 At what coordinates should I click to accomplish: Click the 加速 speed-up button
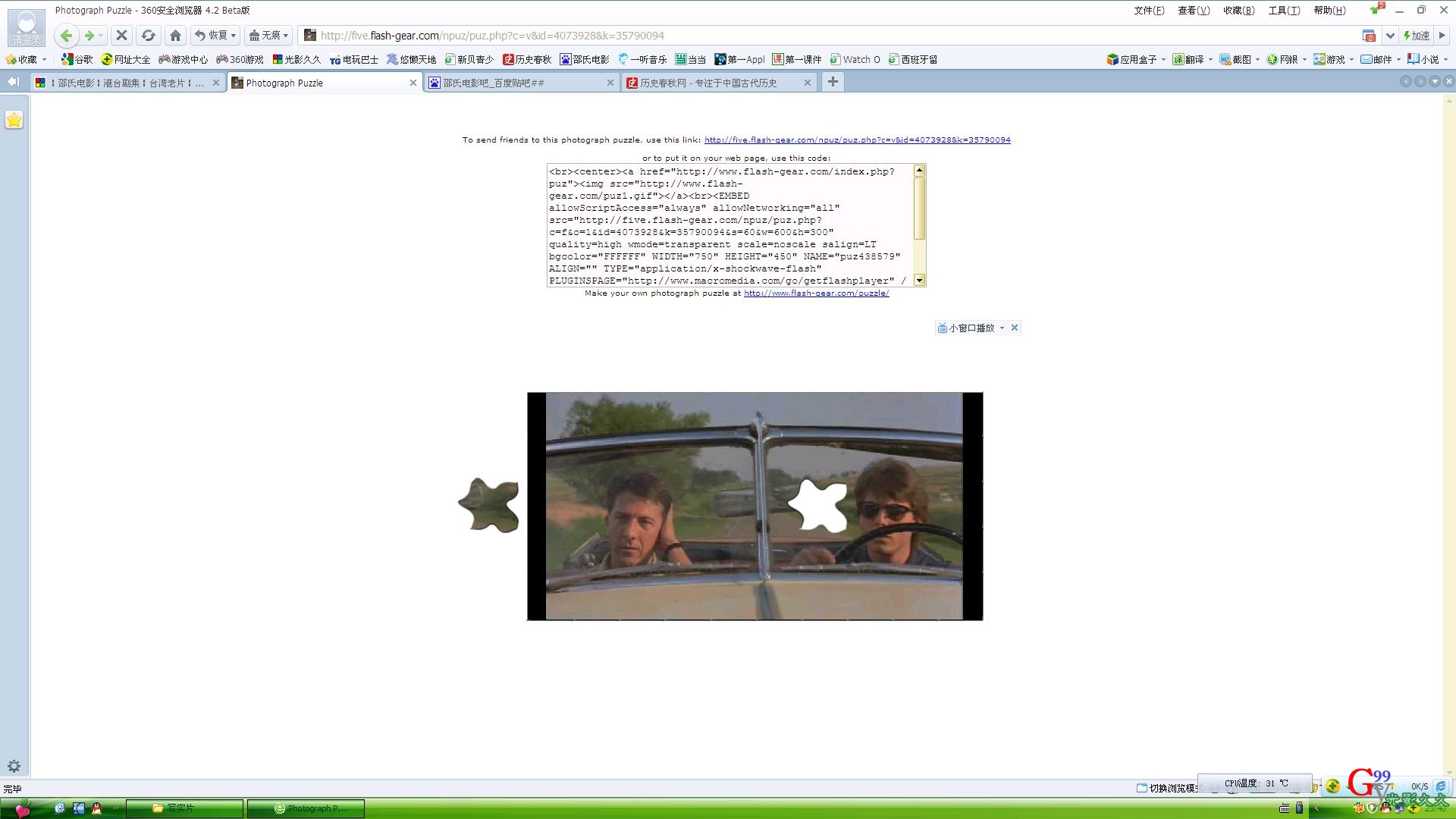coord(1416,36)
